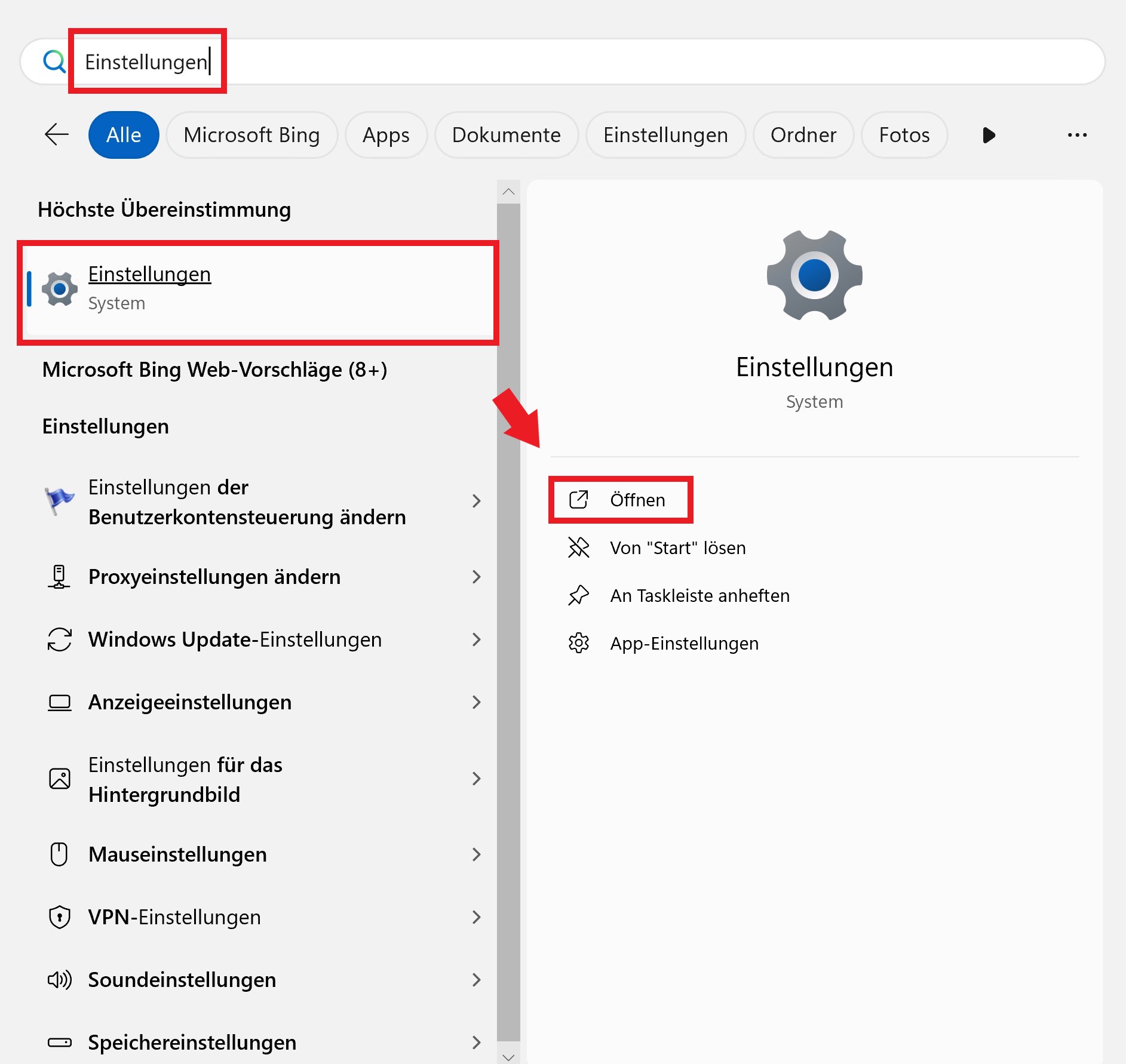Click the scrollbar down arrow
This screenshot has height=1064, width=1126.
508,1057
